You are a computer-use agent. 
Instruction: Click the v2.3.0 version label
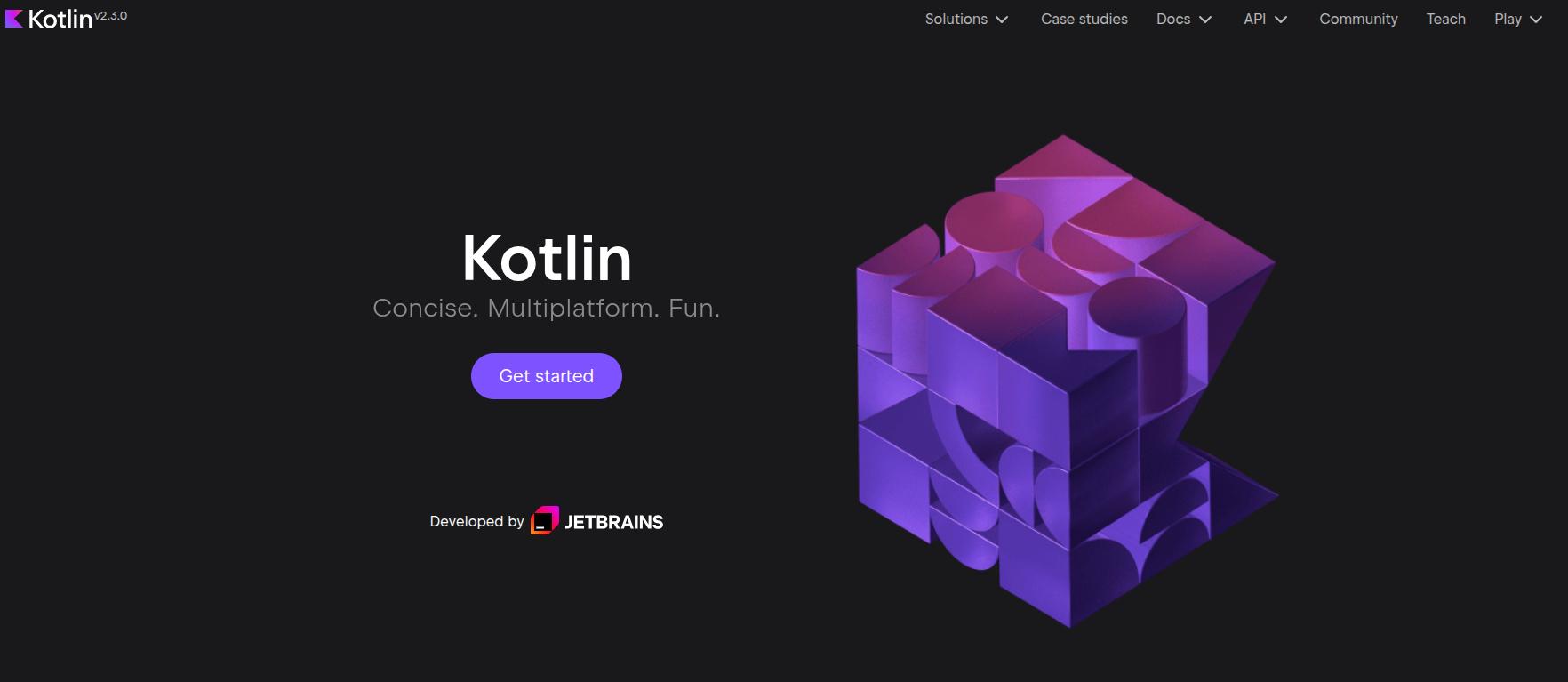point(111,16)
